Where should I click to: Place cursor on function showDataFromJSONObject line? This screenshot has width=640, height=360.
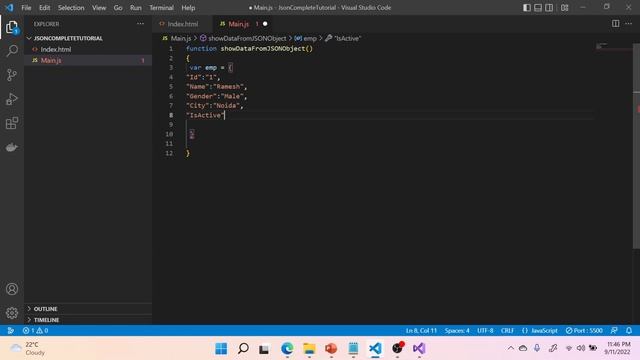(x=249, y=49)
